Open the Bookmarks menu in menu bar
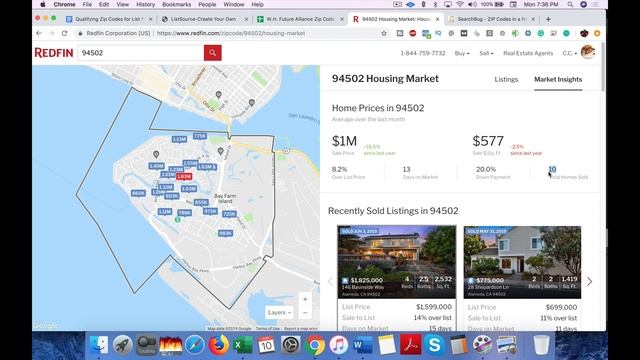The width and height of the screenshot is (640, 360). tap(176, 4)
